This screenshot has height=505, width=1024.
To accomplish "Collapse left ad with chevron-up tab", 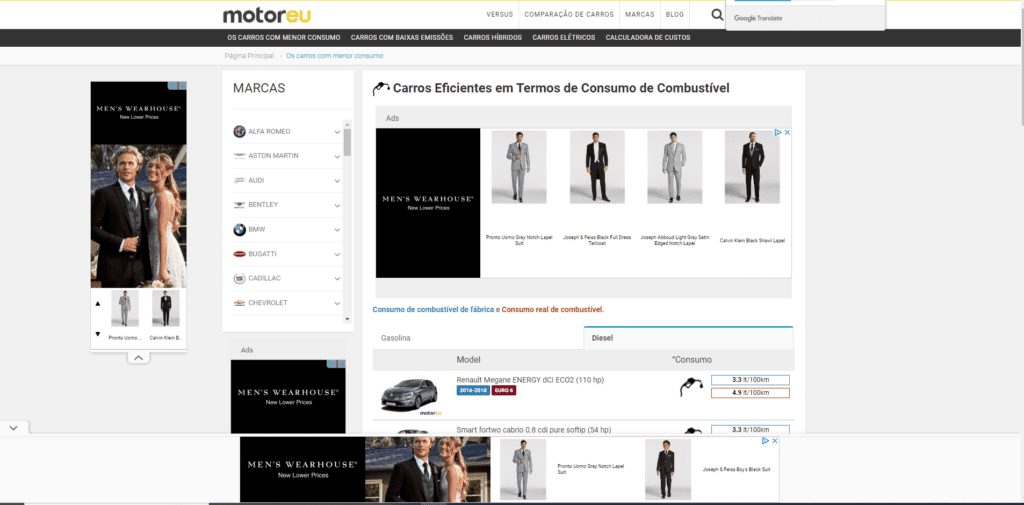I will coord(138,357).
